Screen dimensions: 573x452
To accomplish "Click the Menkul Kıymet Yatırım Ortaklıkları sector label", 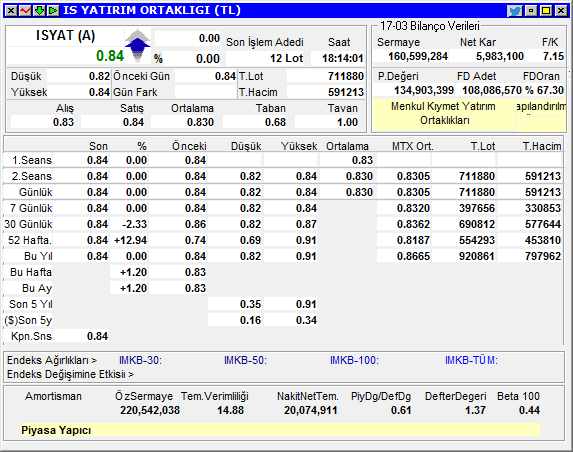I will click(x=444, y=113).
